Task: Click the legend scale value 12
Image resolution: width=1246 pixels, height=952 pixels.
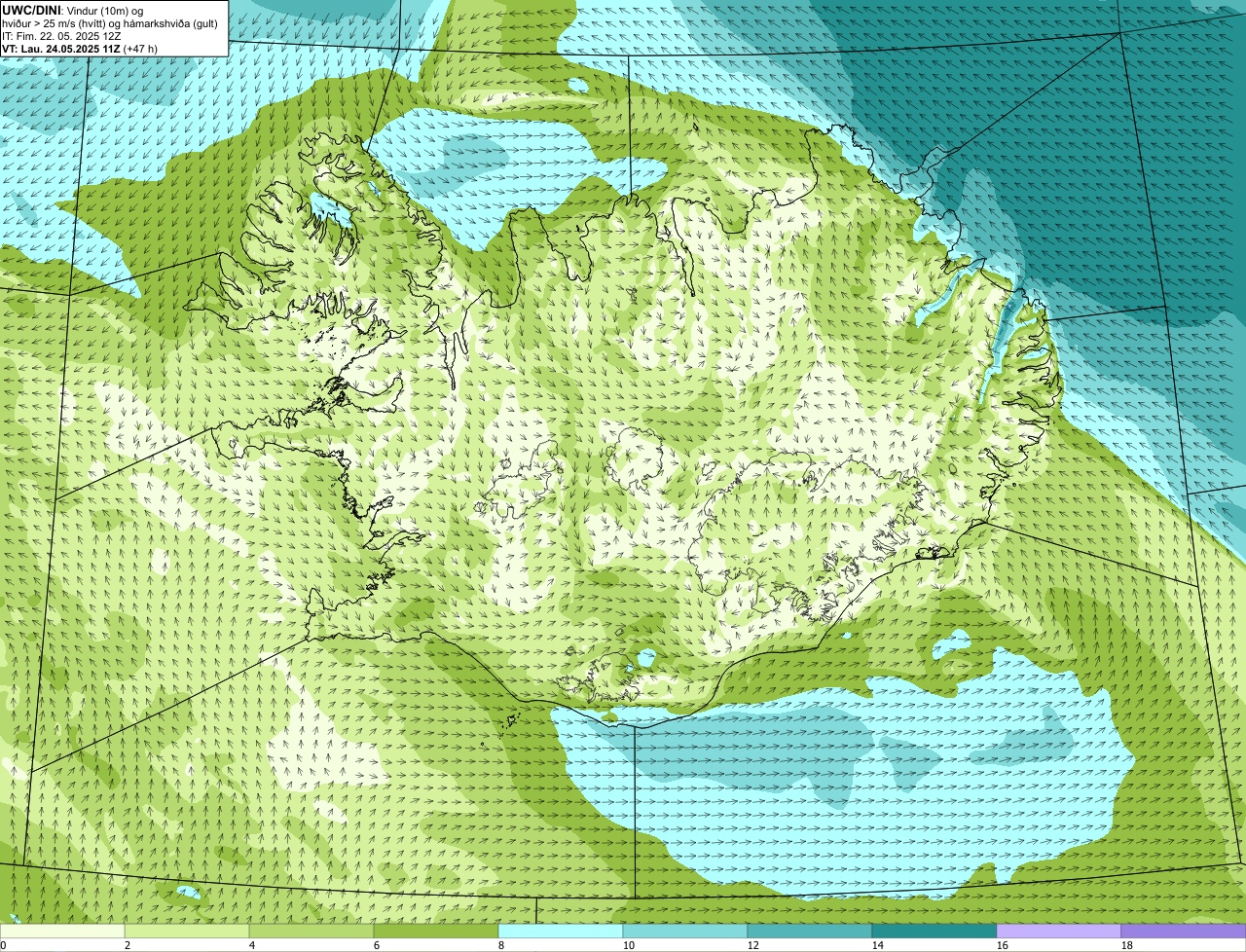Action: (753, 945)
